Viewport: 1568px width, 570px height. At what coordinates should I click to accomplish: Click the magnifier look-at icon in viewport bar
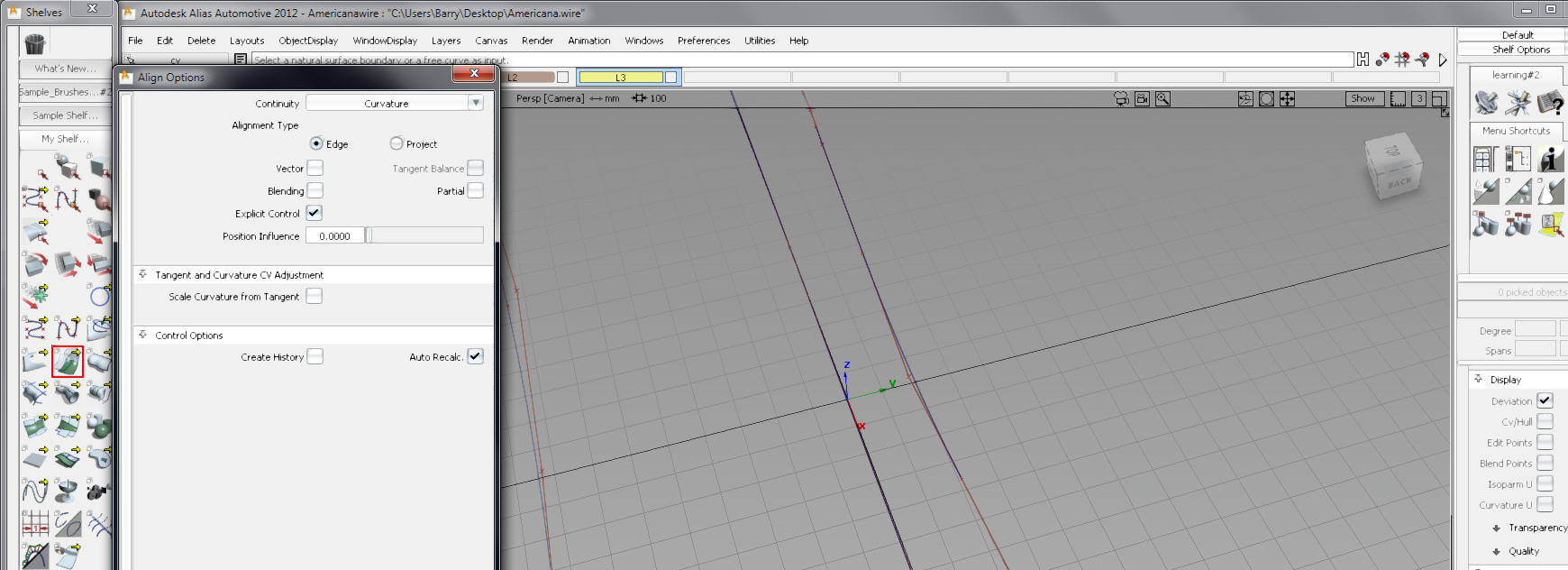[1163, 99]
